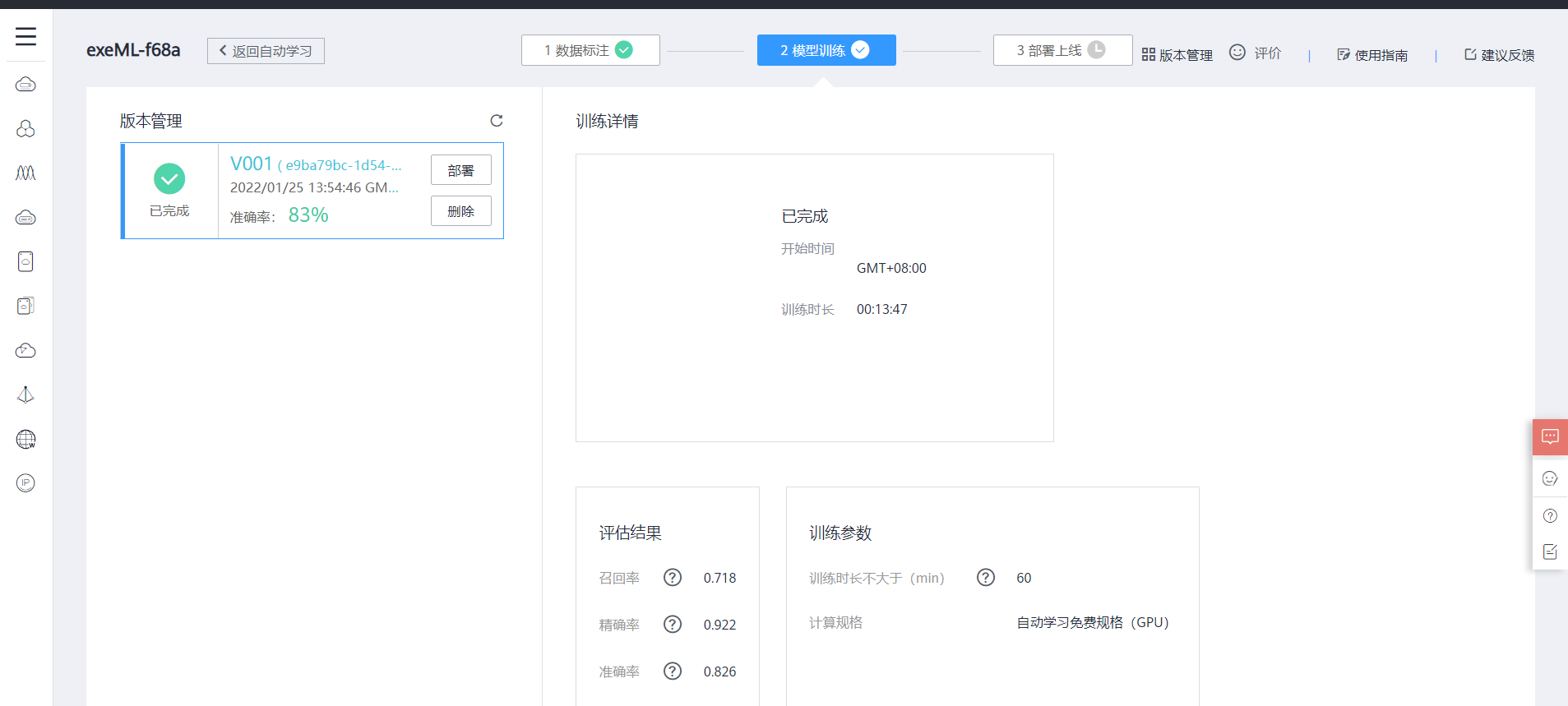Click the cloud with paper-plane sidebar icon
Viewport: 1568px width, 706px height.
25,351
